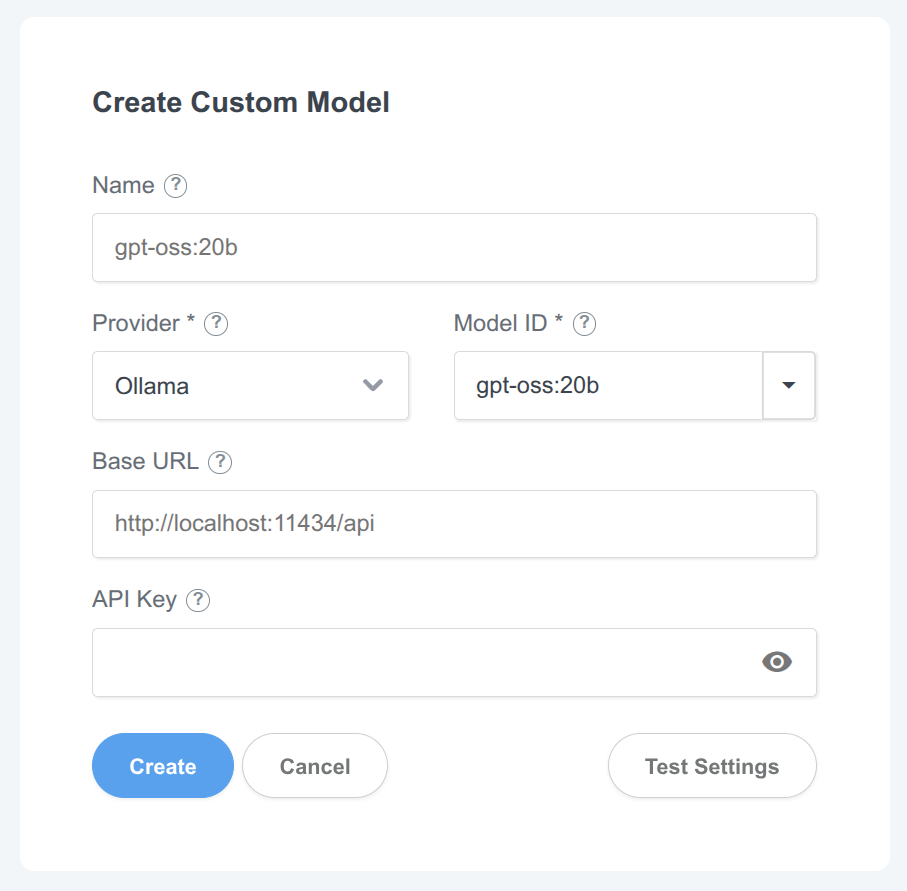Open the Model ID help tooltip icon
The width and height of the screenshot is (907, 891).
tap(585, 324)
